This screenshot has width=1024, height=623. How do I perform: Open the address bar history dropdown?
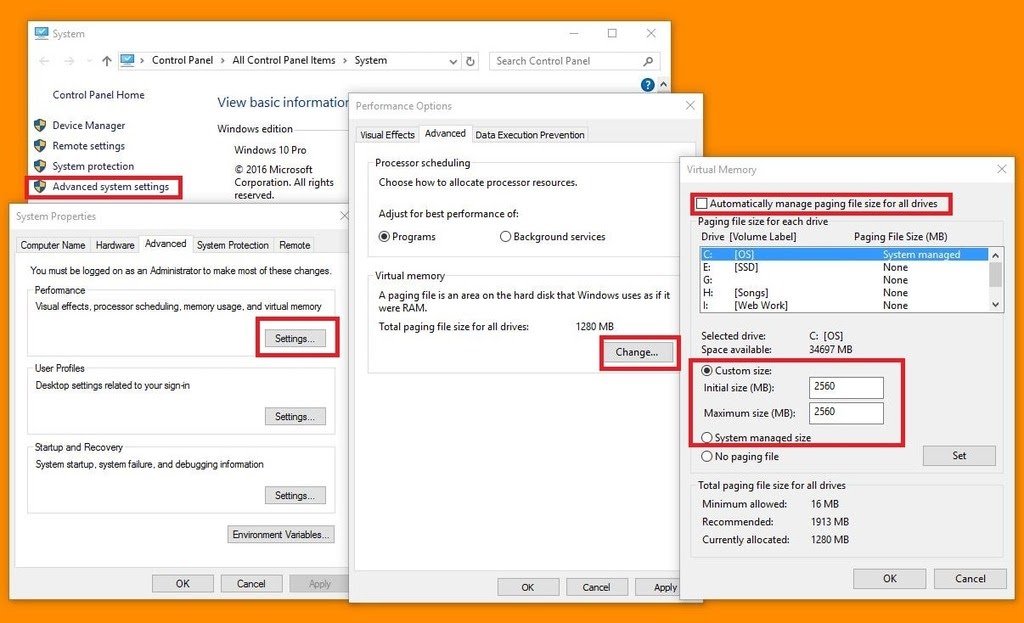pos(452,61)
